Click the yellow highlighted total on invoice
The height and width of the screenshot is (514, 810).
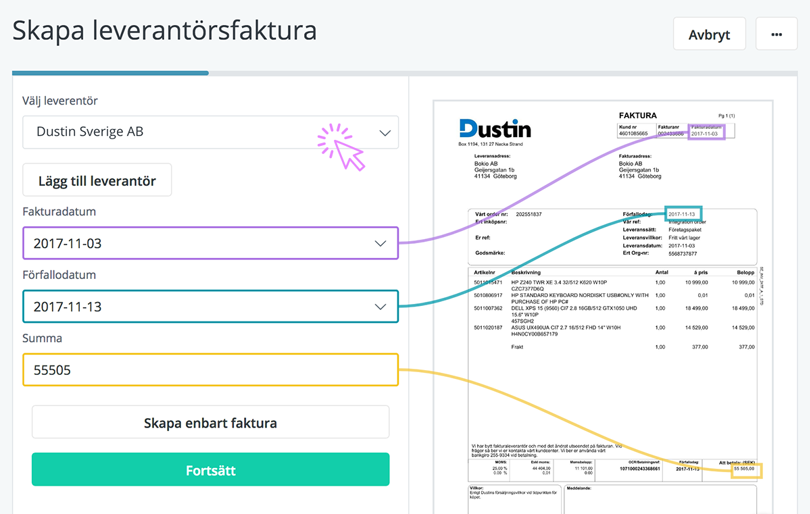point(746,468)
